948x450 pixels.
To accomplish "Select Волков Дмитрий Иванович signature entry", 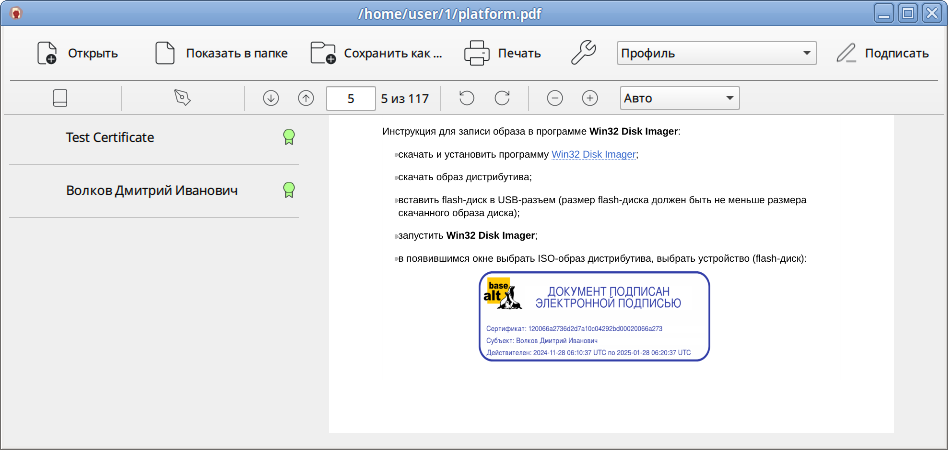I will coord(152,189).
